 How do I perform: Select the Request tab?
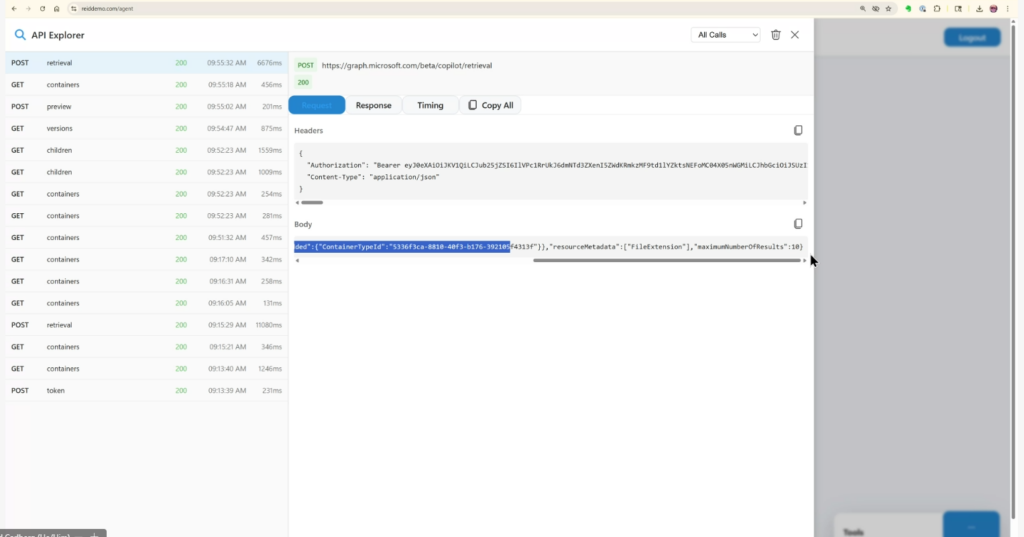pyautogui.click(x=317, y=105)
